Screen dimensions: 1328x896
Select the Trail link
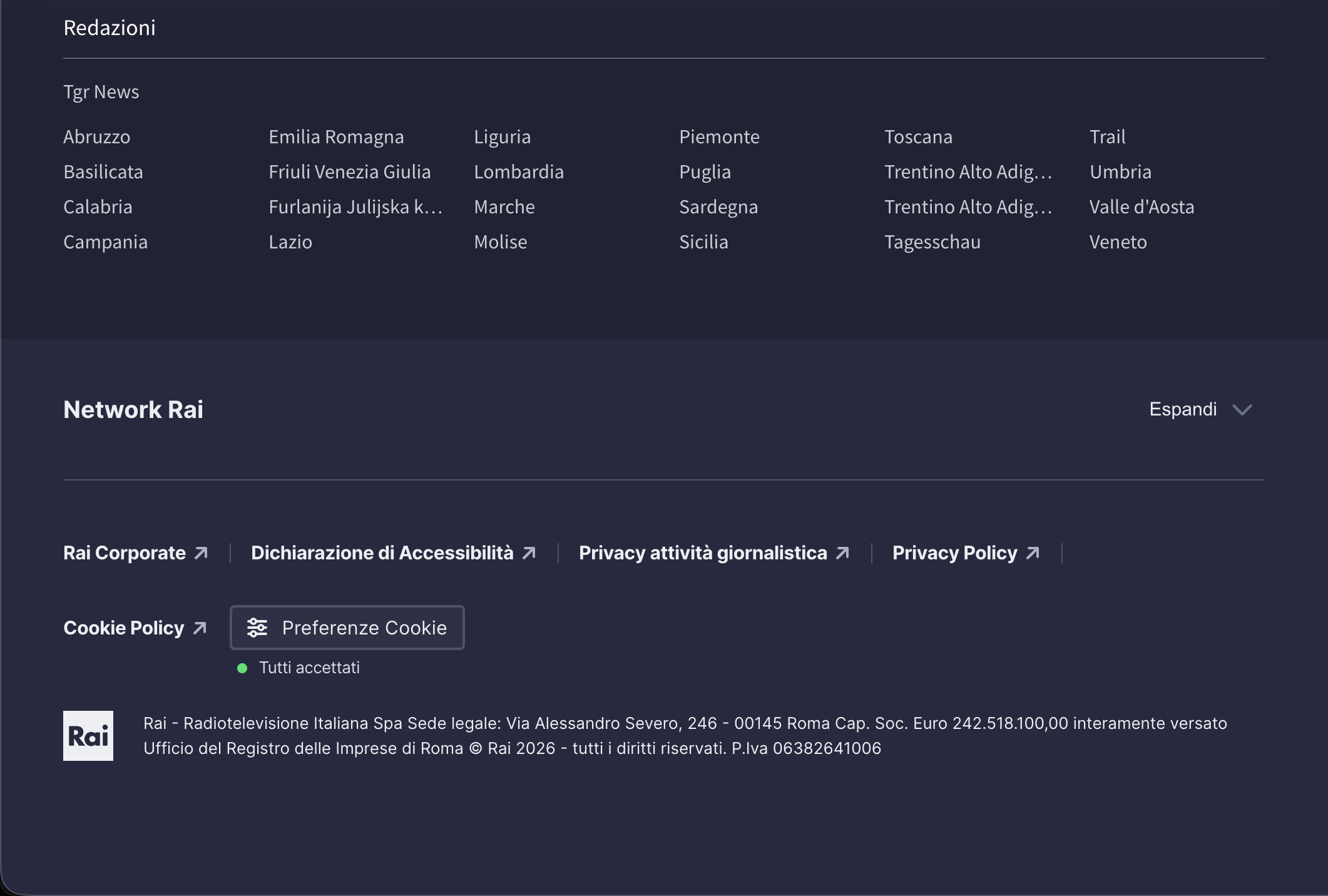pyautogui.click(x=1108, y=137)
